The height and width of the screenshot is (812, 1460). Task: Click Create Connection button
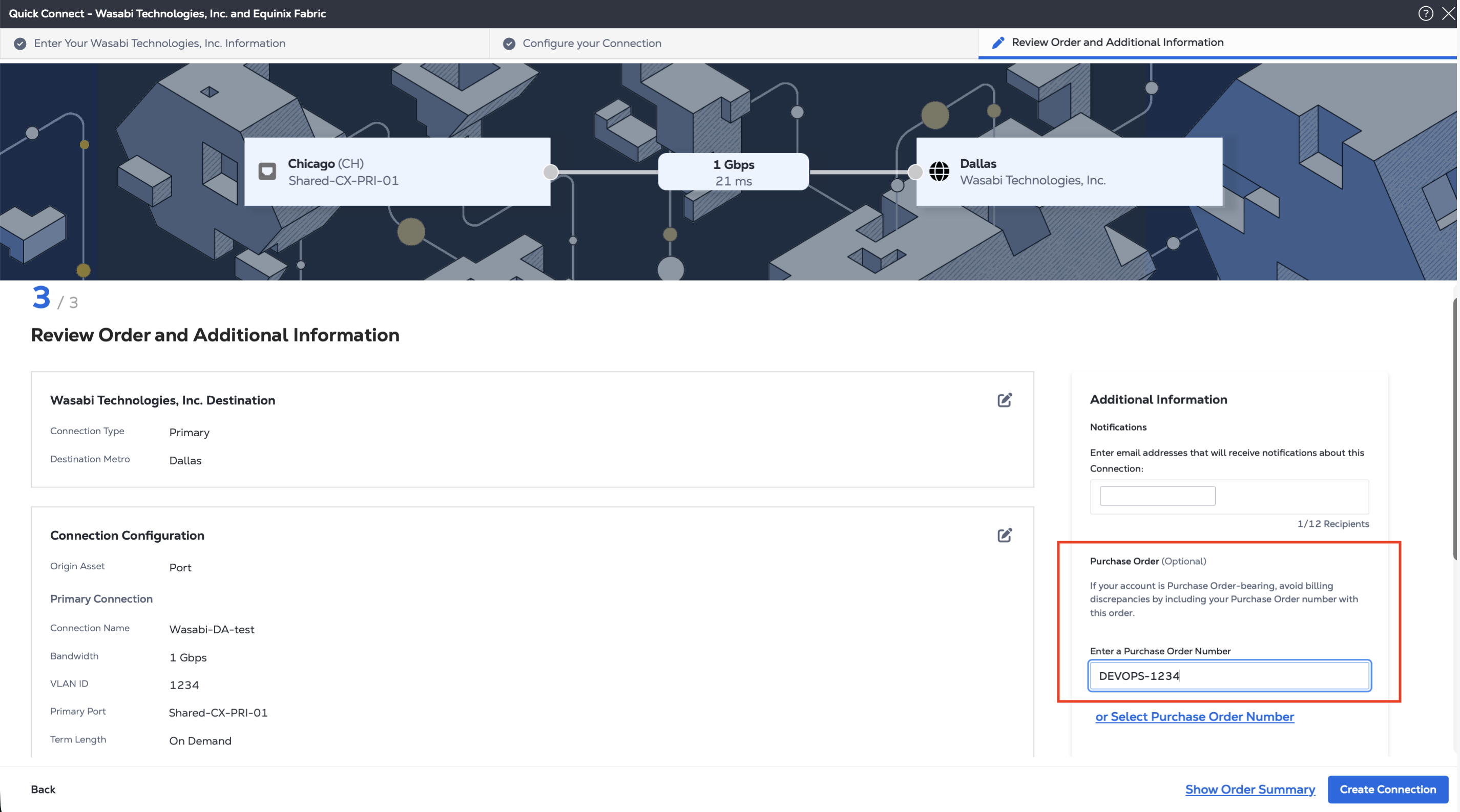pyautogui.click(x=1387, y=789)
